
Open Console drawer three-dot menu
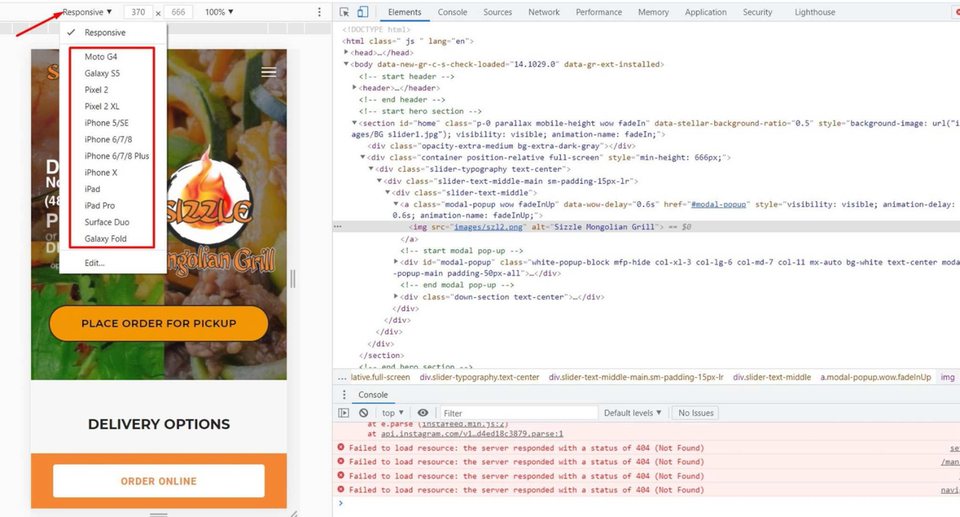coord(344,394)
